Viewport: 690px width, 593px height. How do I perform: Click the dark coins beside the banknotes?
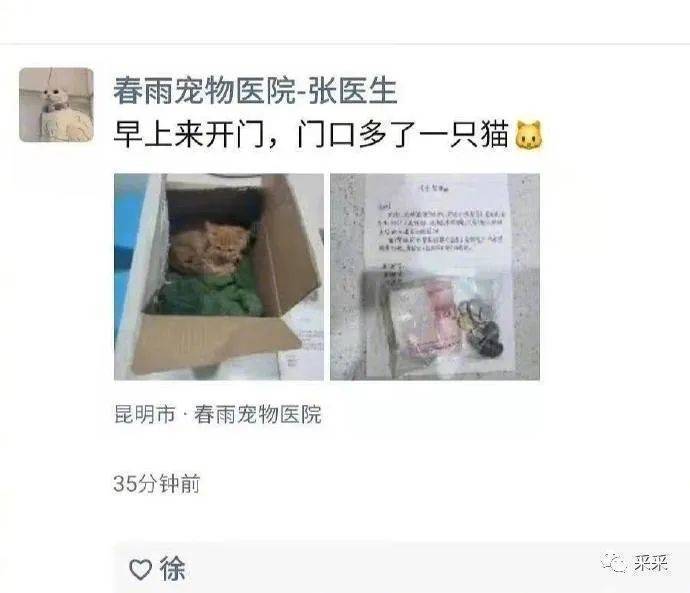481,328
